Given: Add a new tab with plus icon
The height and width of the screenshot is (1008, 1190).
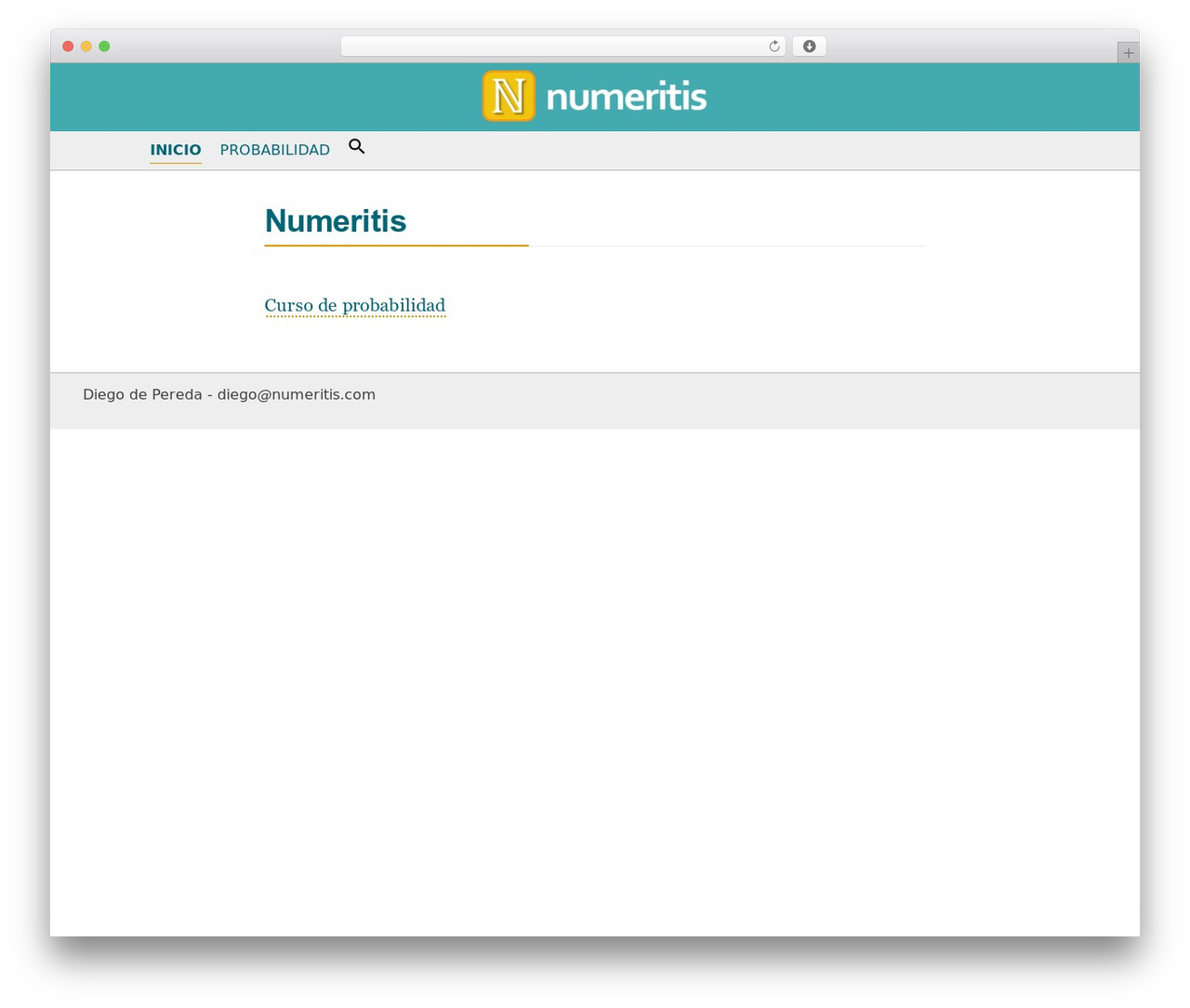Looking at the screenshot, I should coord(1129,53).
